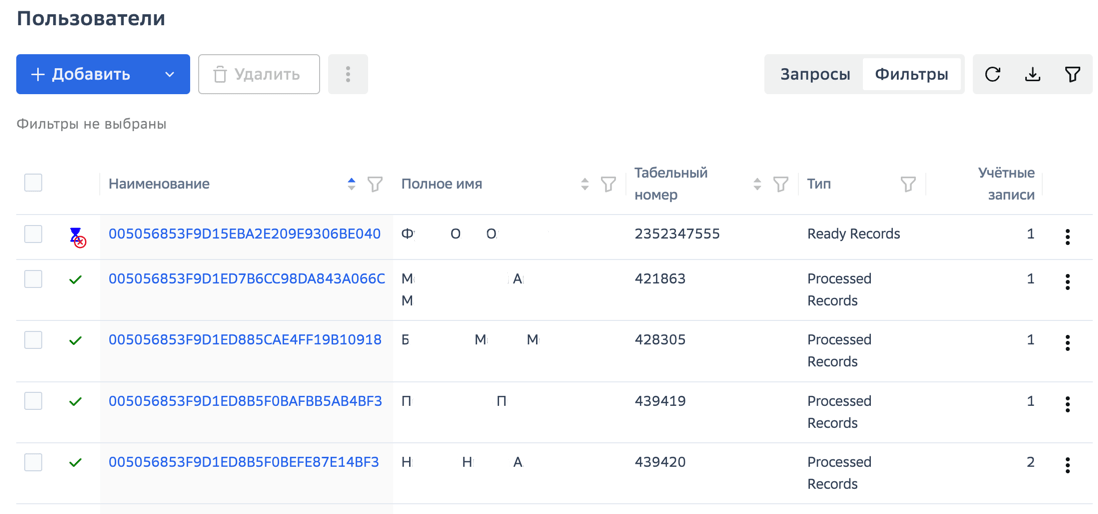The height and width of the screenshot is (514, 1098).
Task: Check the row with number 428305
Action: click(33, 340)
